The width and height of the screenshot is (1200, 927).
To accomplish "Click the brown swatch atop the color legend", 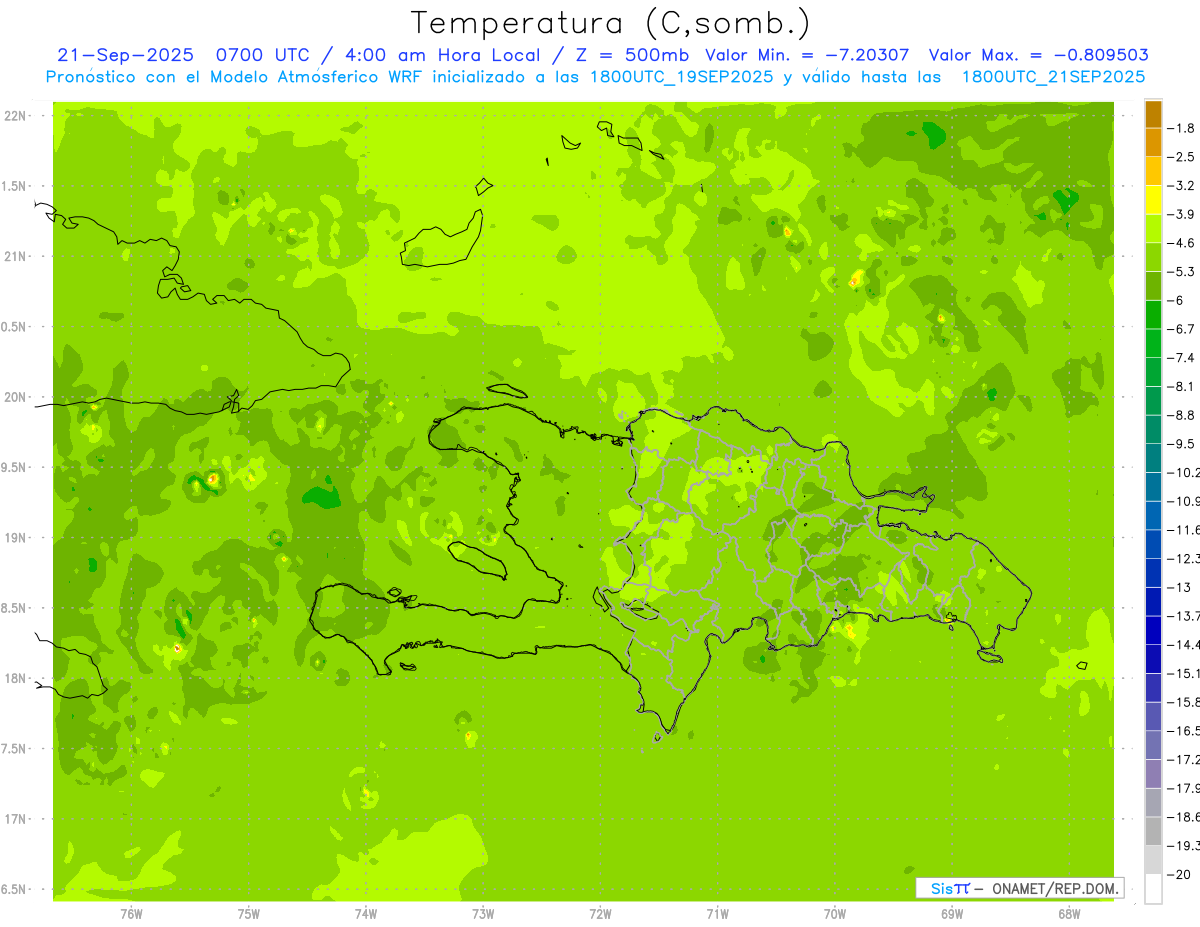I will (x=1153, y=114).
